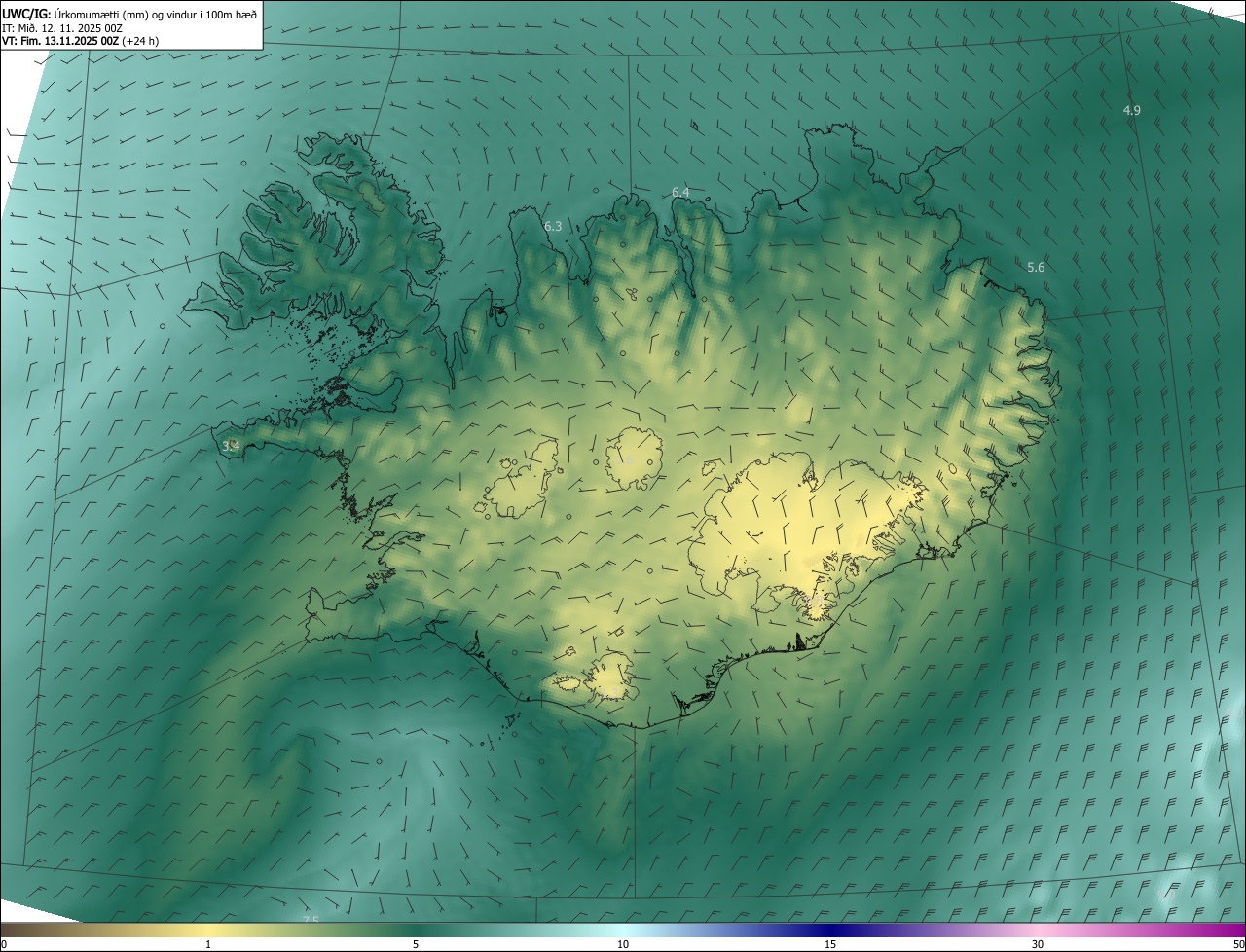Click the 10 tick on the color scale

point(623,944)
